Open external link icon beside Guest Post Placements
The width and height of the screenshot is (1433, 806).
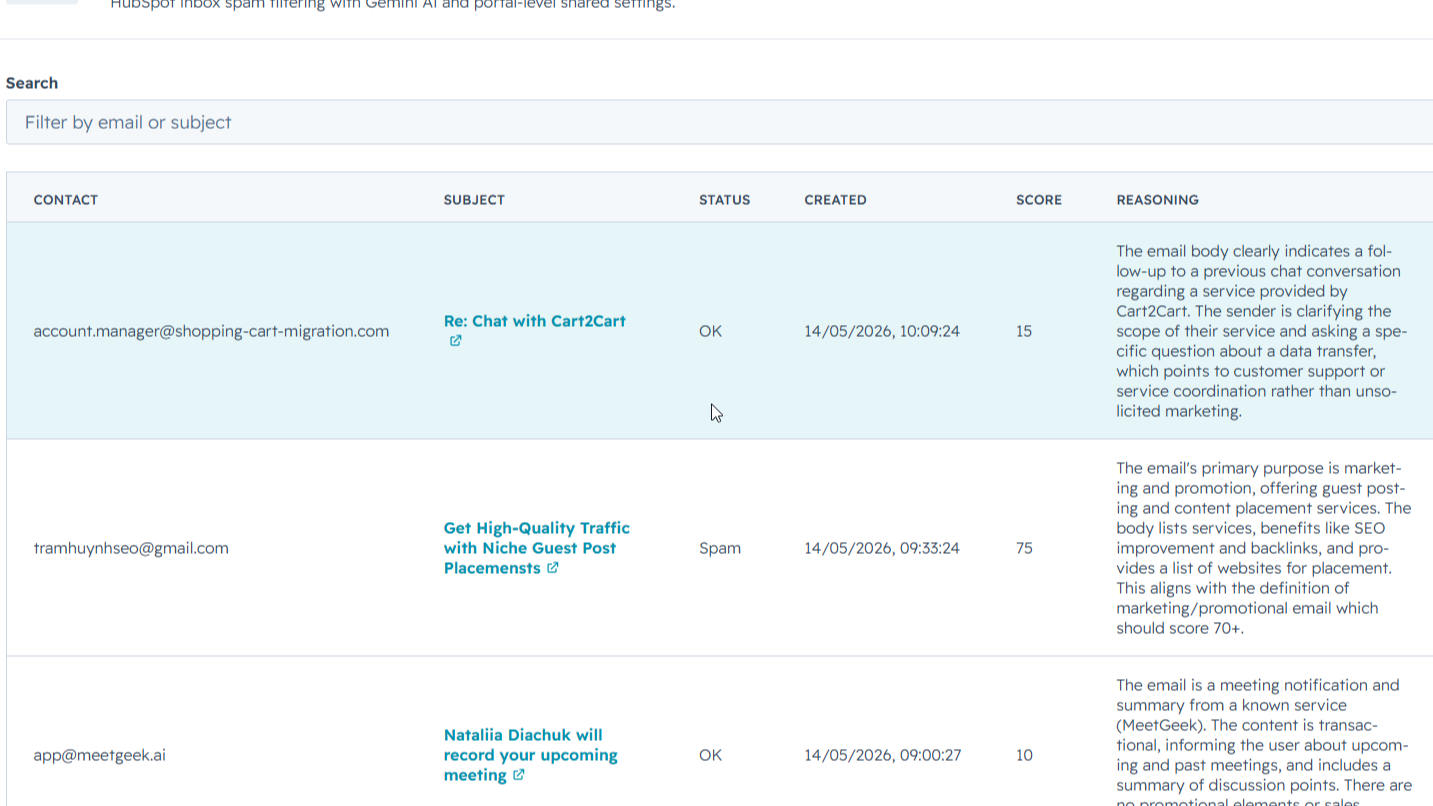tap(553, 568)
